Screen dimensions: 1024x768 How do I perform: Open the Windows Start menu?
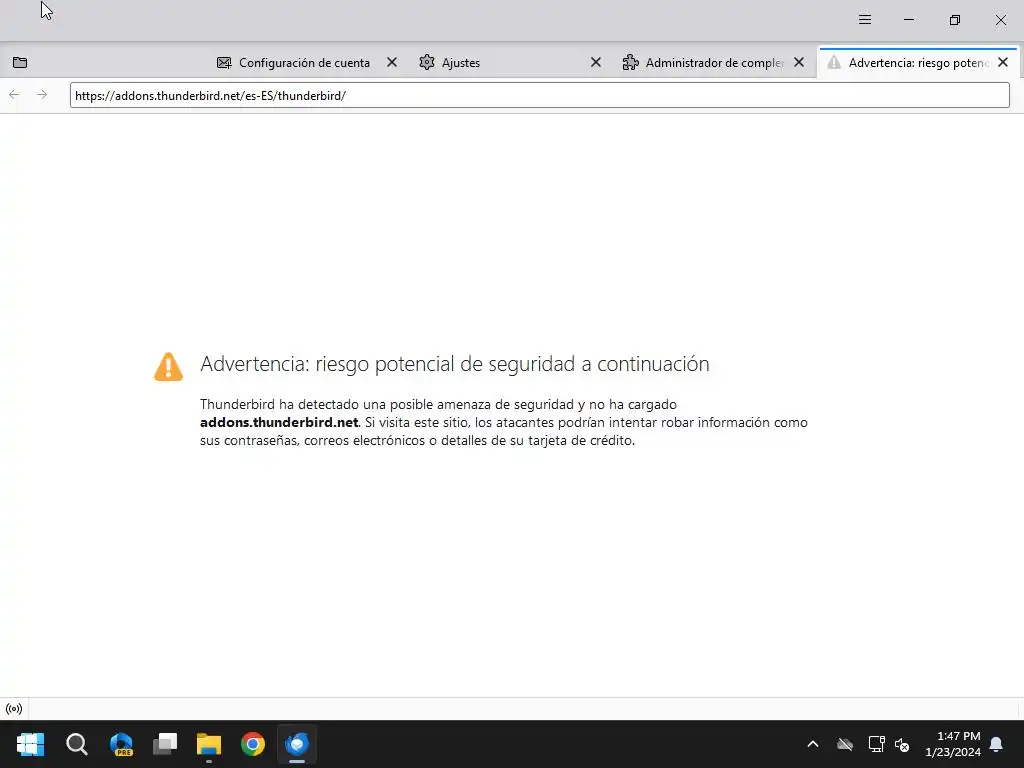tap(30, 744)
